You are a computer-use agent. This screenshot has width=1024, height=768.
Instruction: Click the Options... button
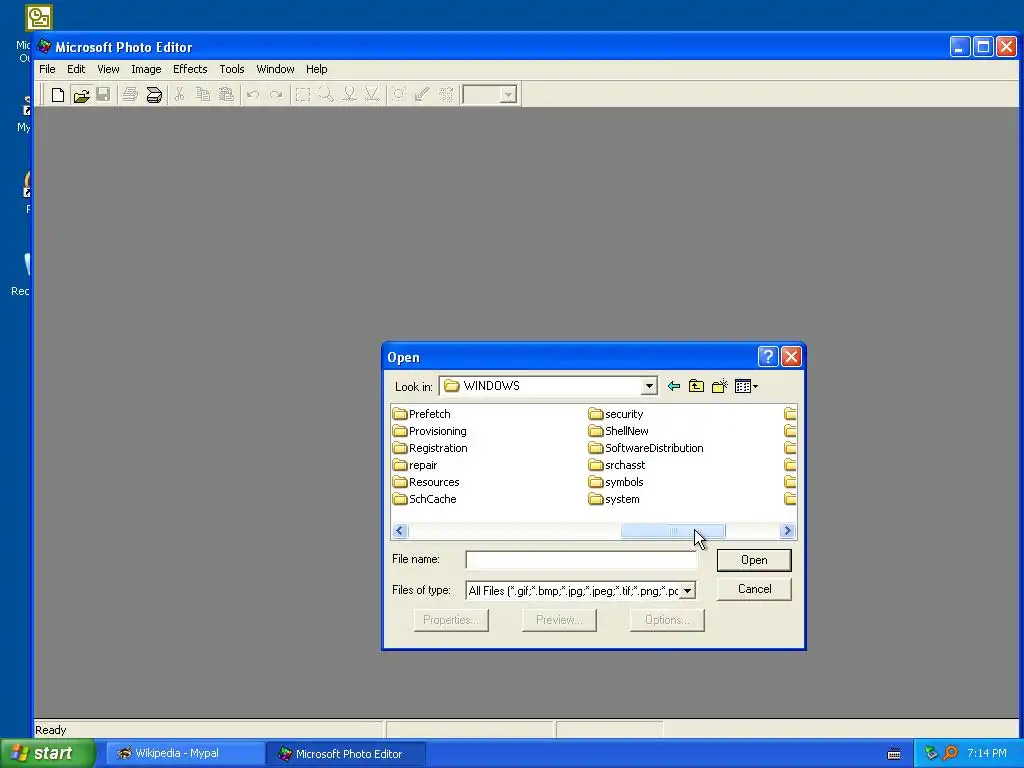pyautogui.click(x=667, y=620)
